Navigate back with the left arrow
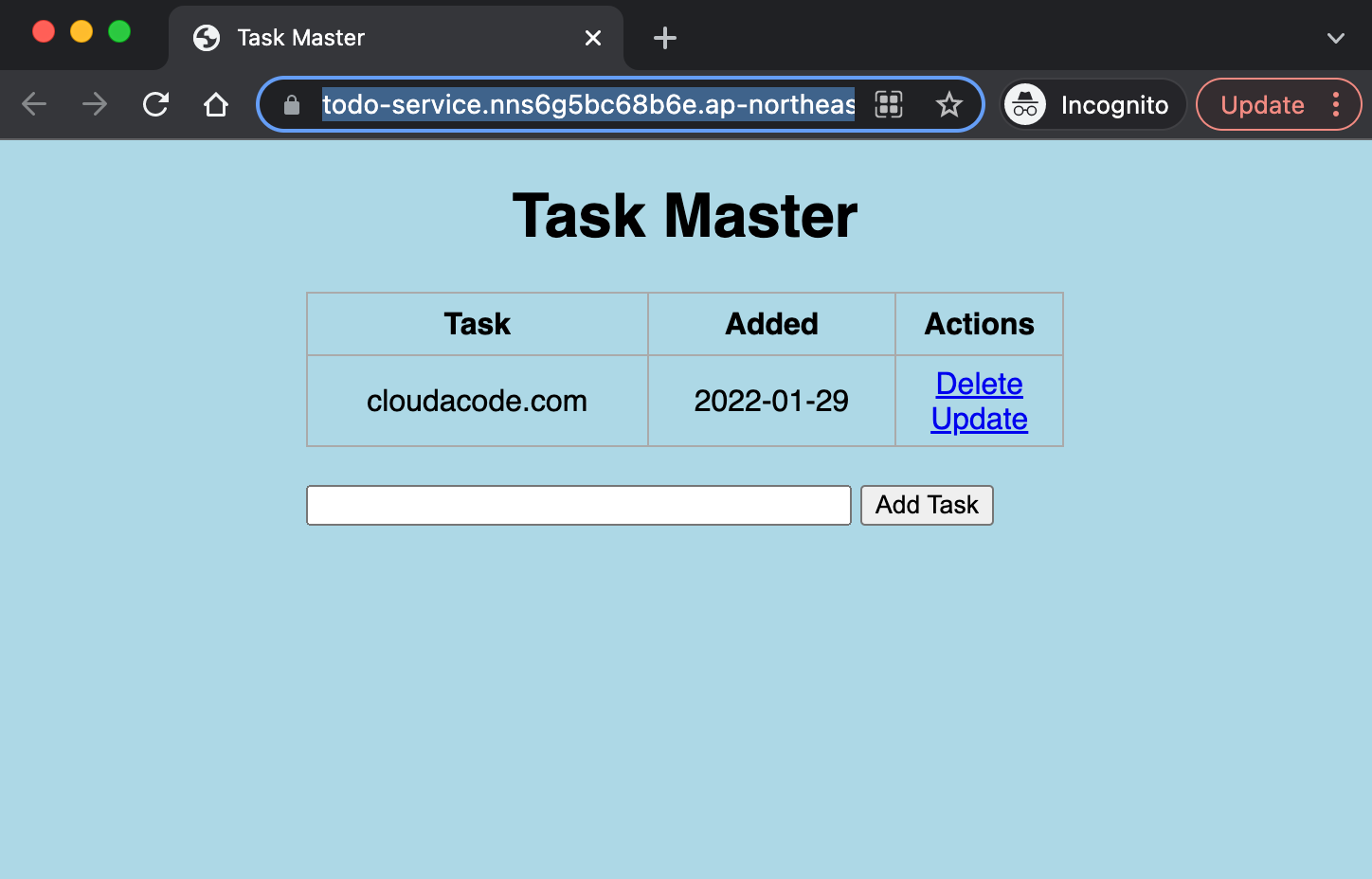1372x879 pixels. [x=34, y=104]
